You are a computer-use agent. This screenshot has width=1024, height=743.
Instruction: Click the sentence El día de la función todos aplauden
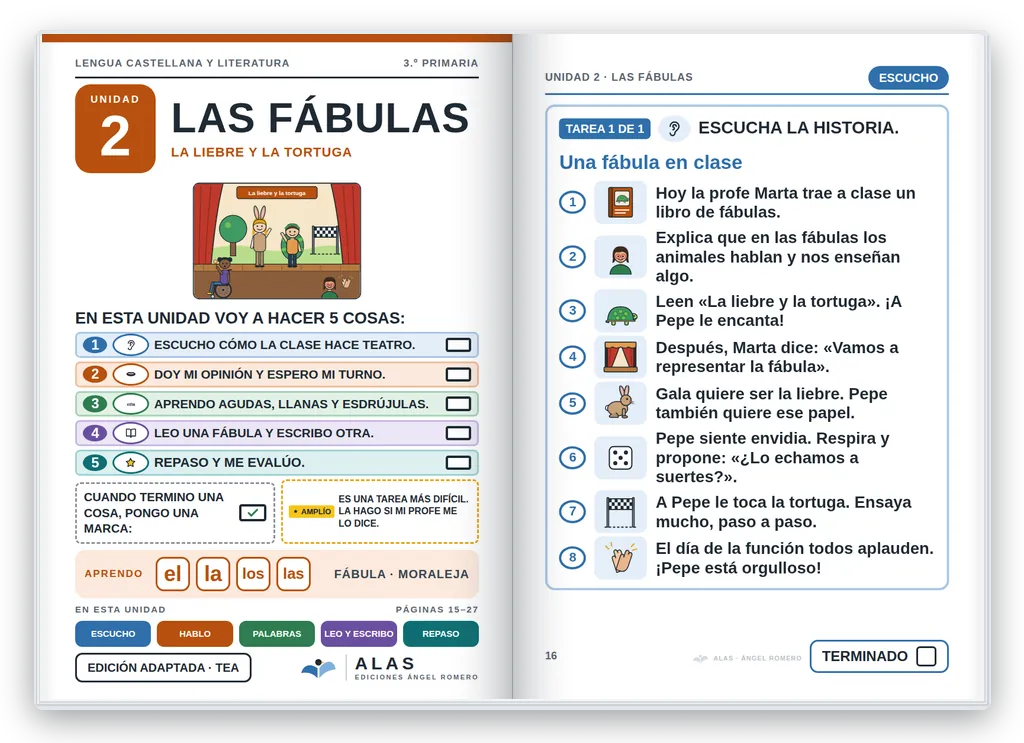(x=795, y=548)
